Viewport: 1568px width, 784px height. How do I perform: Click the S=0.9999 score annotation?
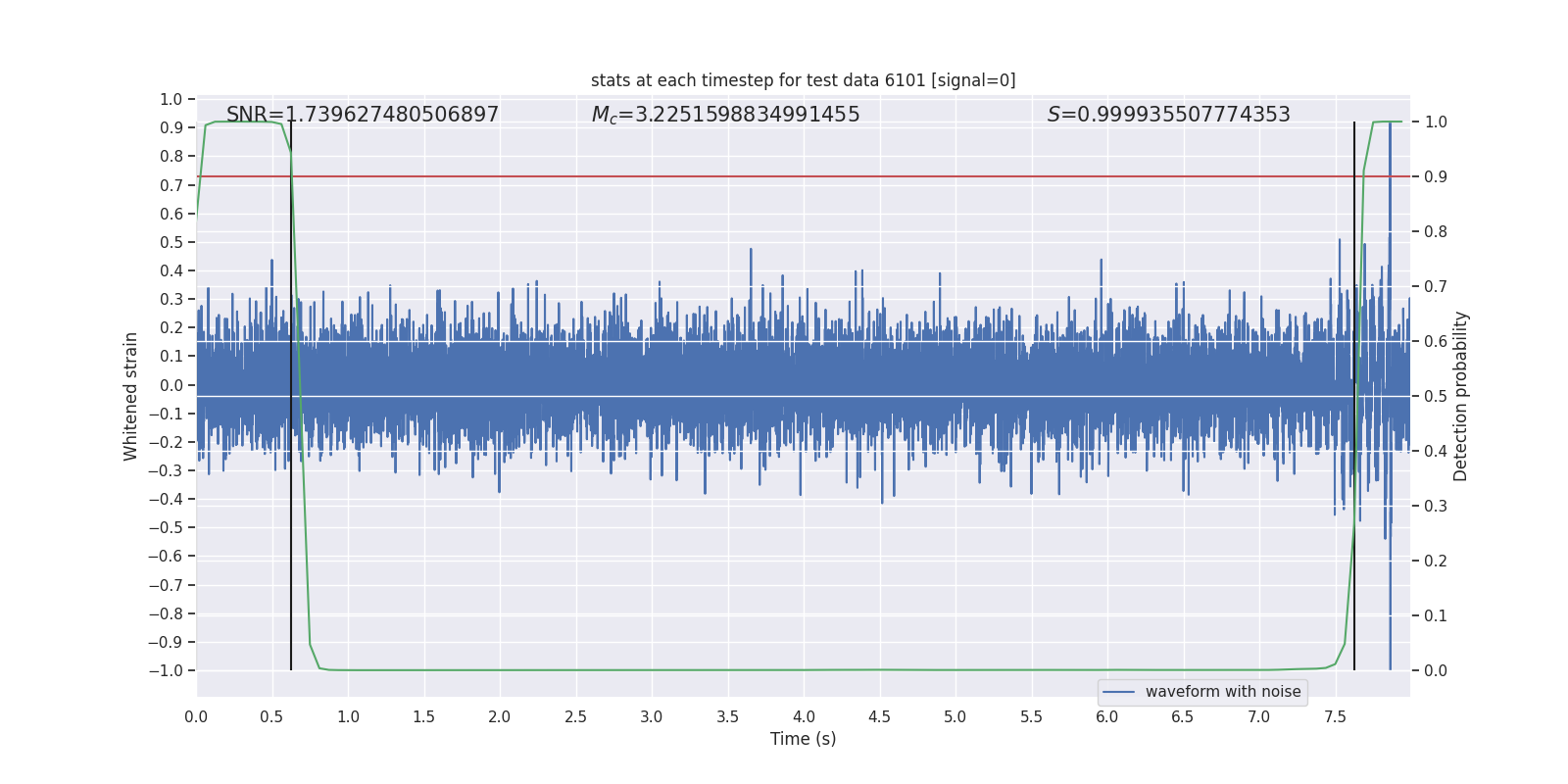[x=1168, y=115]
